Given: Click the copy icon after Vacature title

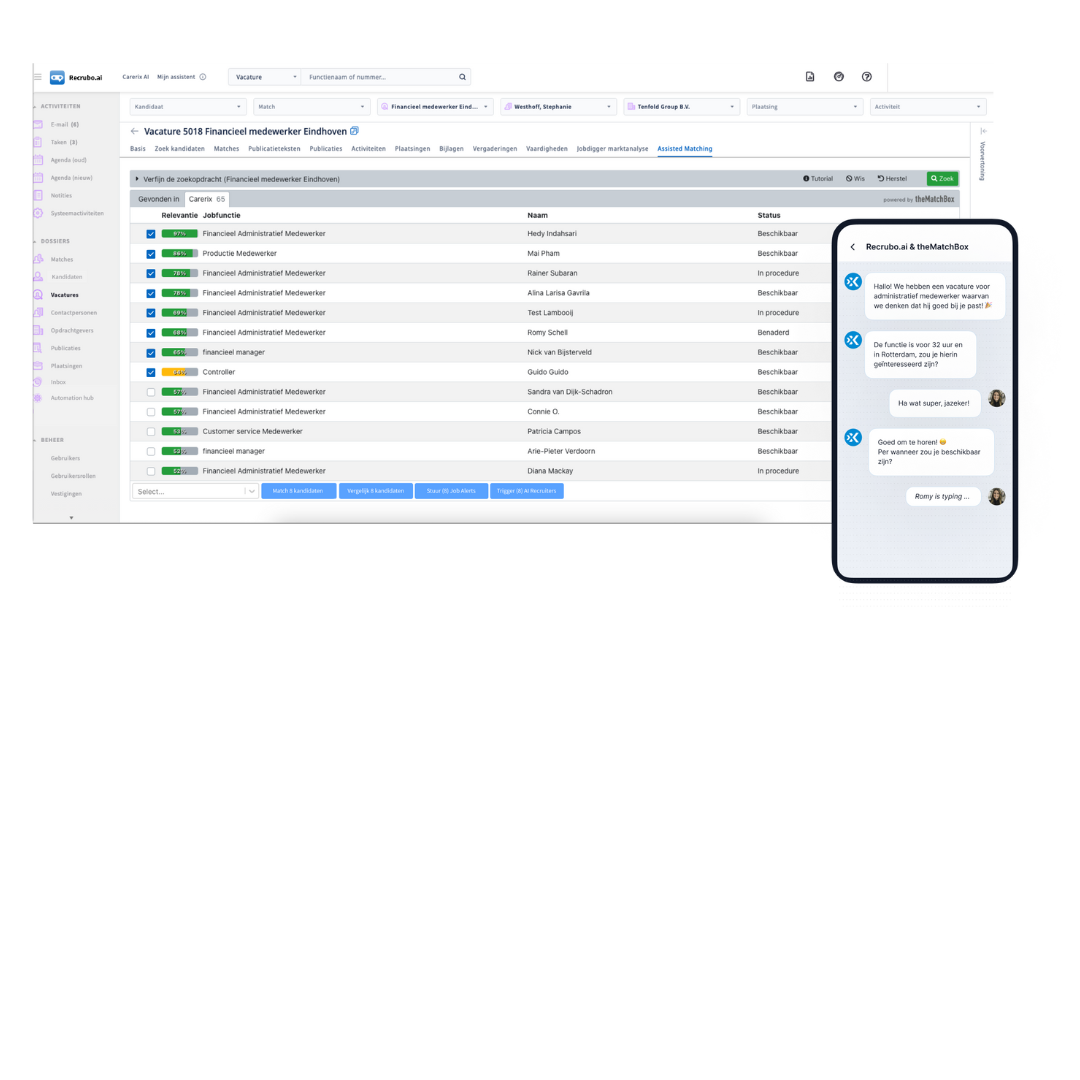Looking at the screenshot, I should click(354, 131).
